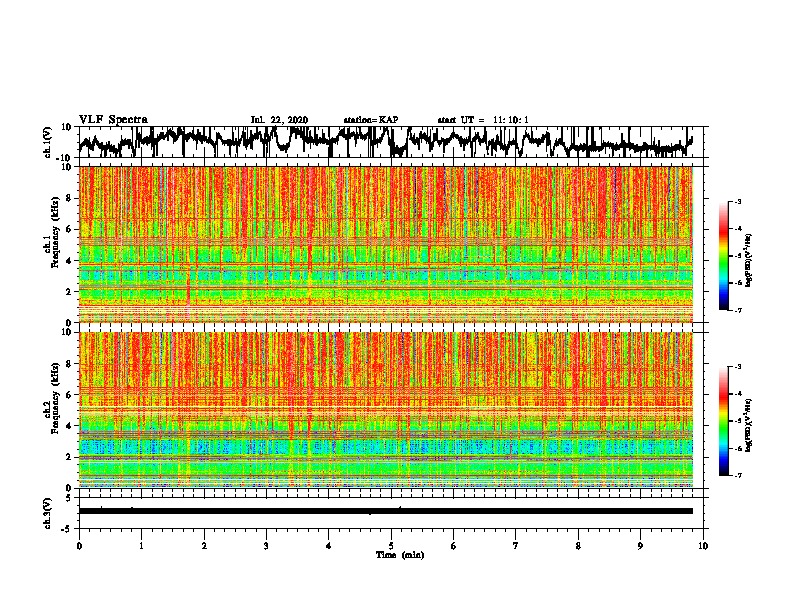Click time axis tick label 6
The width and height of the screenshot is (792, 612).
pyautogui.click(x=454, y=546)
